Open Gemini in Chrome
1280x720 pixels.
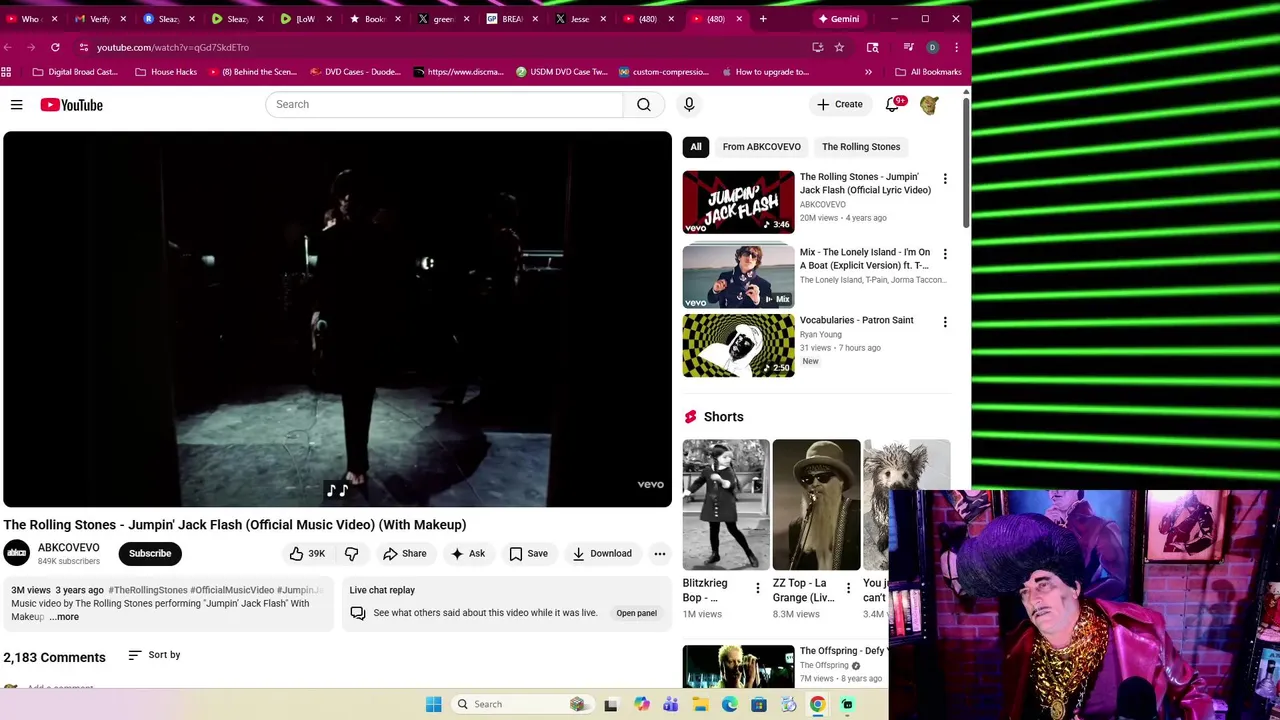click(838, 19)
